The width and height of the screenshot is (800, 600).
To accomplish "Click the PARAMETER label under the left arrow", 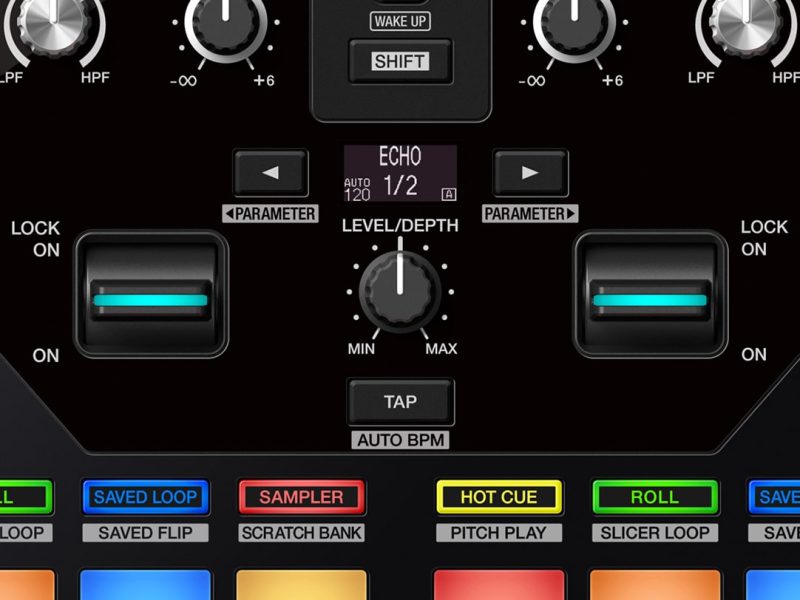I will click(270, 213).
